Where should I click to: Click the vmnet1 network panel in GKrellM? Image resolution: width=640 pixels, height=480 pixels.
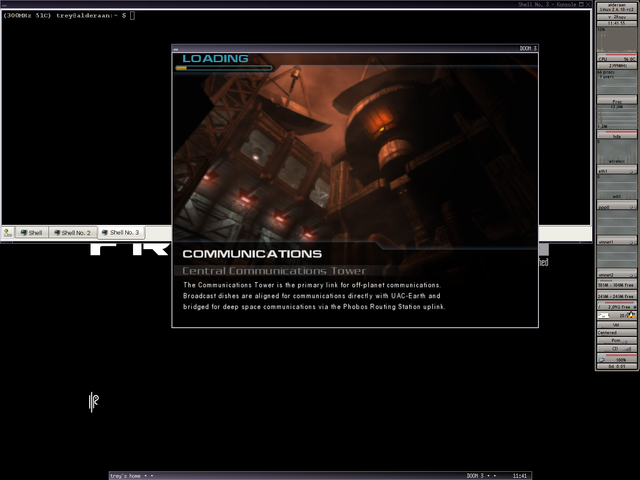pyautogui.click(x=617, y=242)
